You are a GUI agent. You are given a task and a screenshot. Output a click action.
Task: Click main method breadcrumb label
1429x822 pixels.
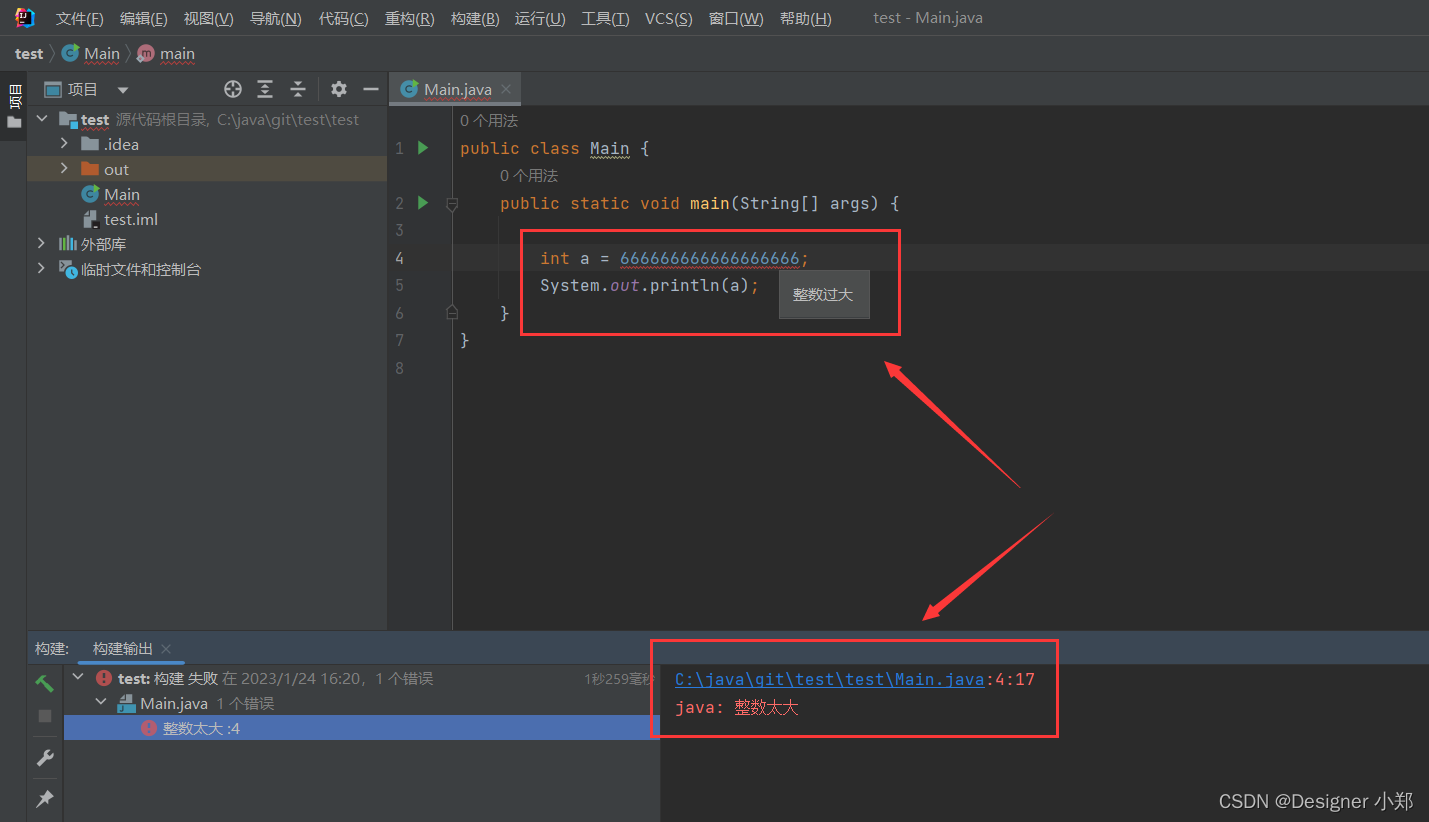pos(177,53)
